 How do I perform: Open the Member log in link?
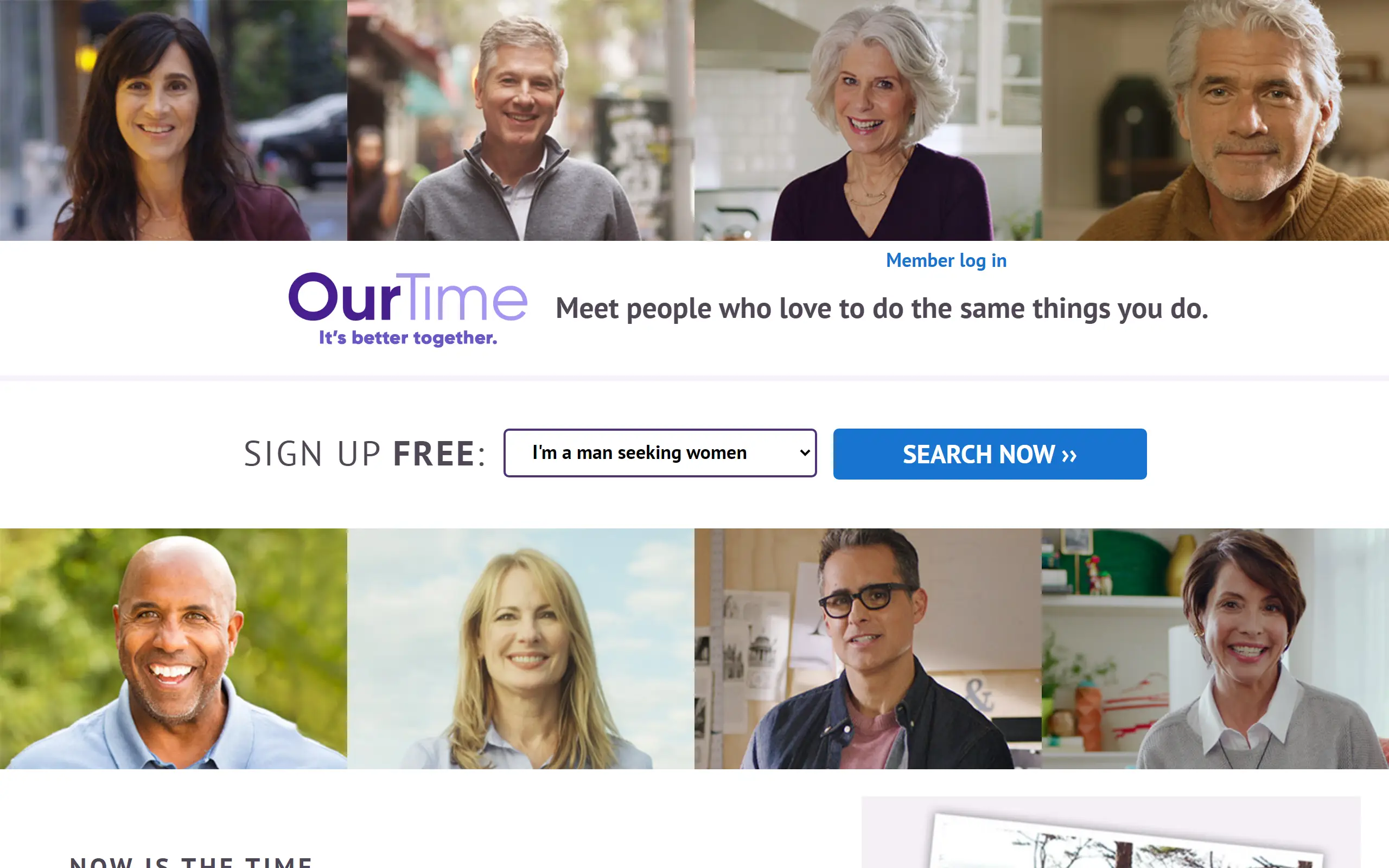click(x=946, y=260)
